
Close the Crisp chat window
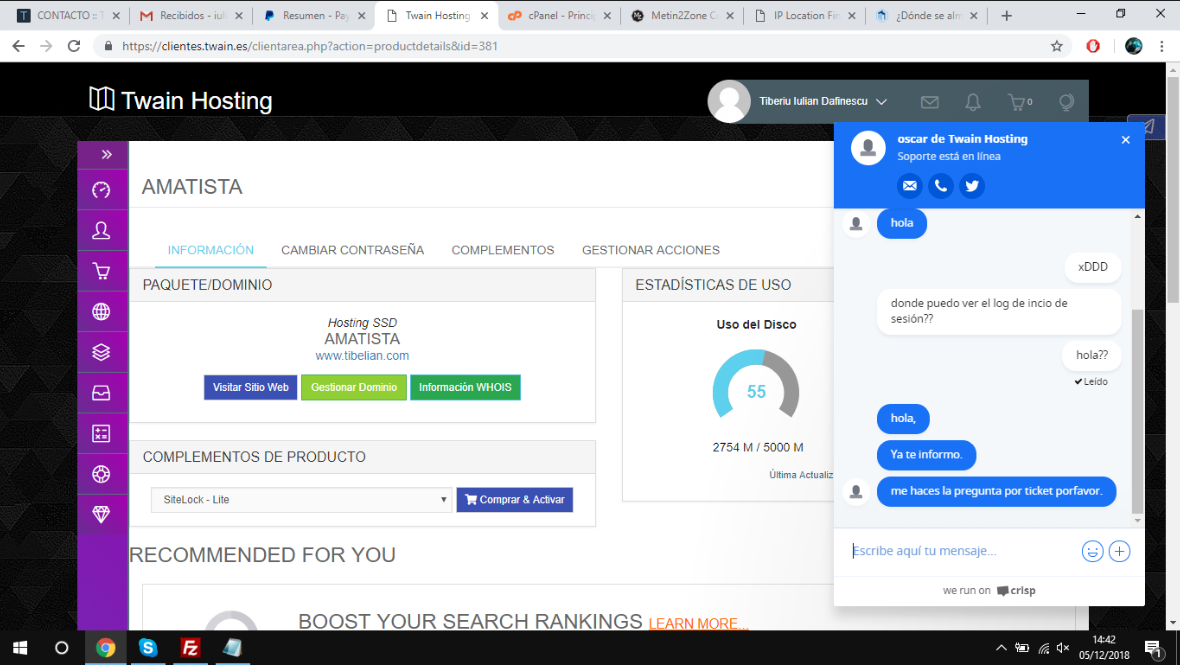tap(1126, 140)
